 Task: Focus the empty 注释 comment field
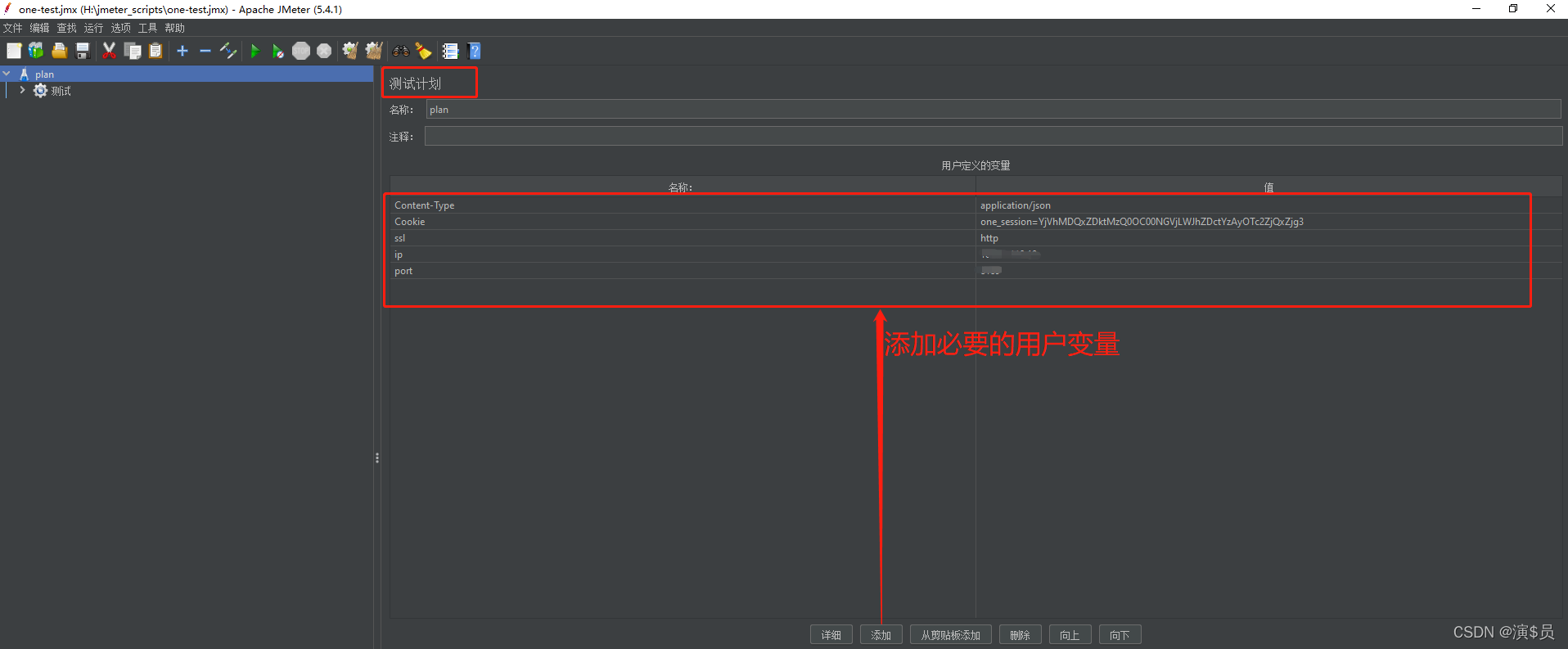pyautogui.click(x=994, y=136)
